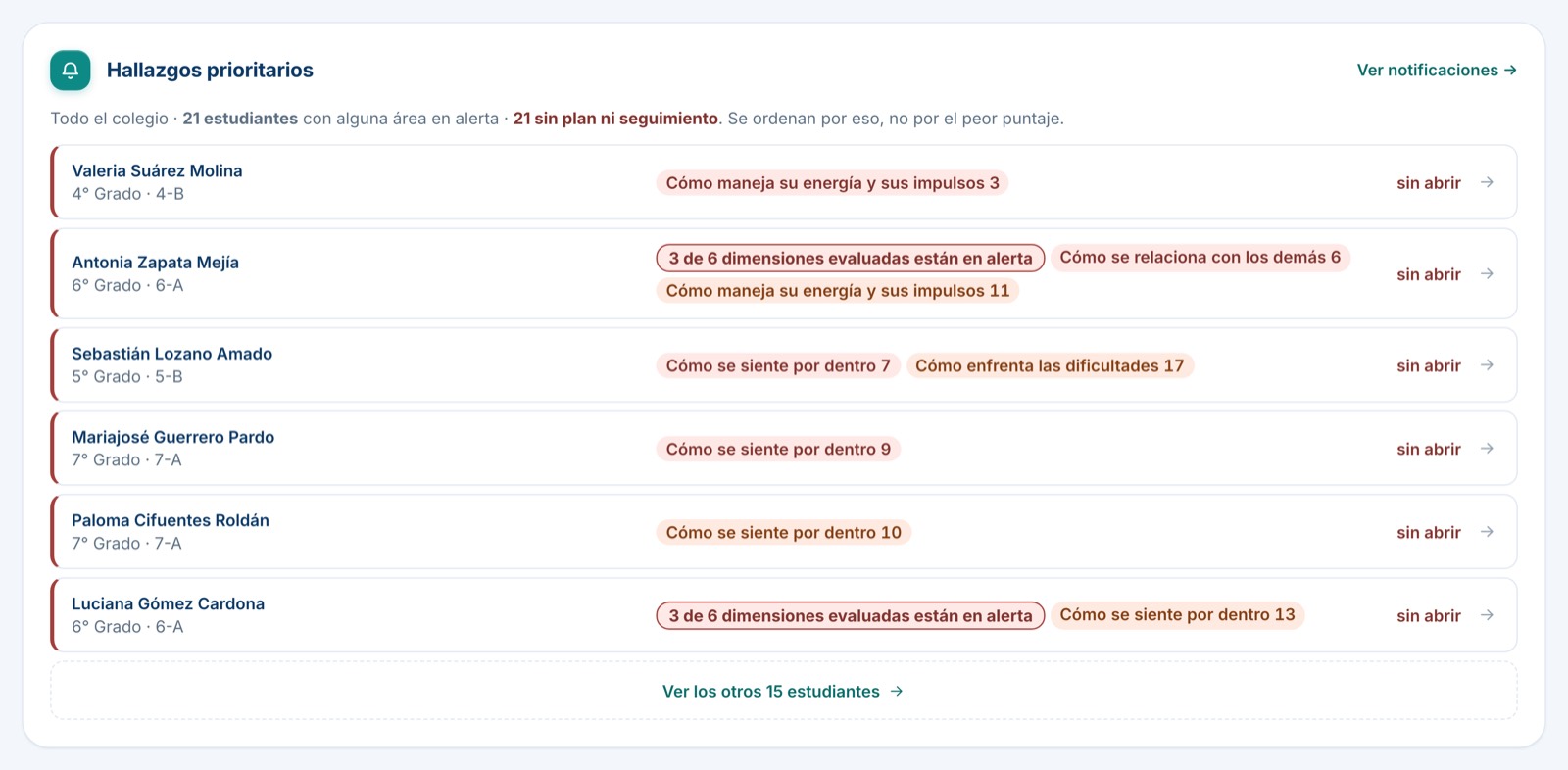Viewport: 1568px width, 770px height.
Task: Click 'Cómo enfrenta las dificultades 17' tag
Action: coord(1050,365)
